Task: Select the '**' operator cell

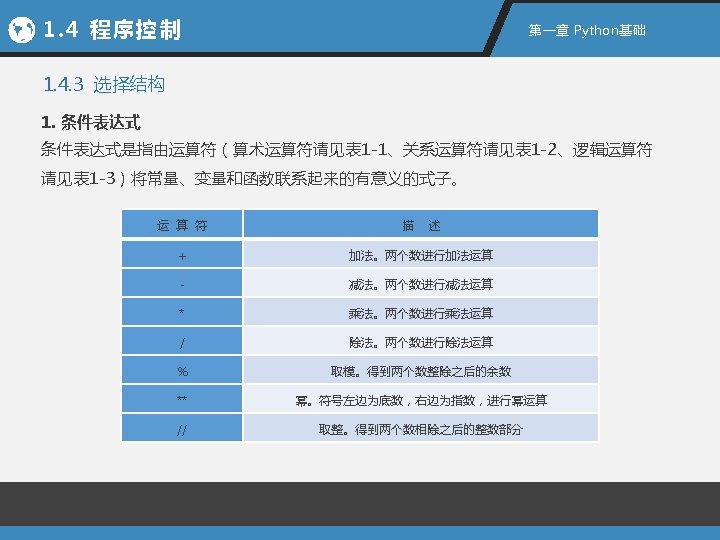Action: click(182, 399)
